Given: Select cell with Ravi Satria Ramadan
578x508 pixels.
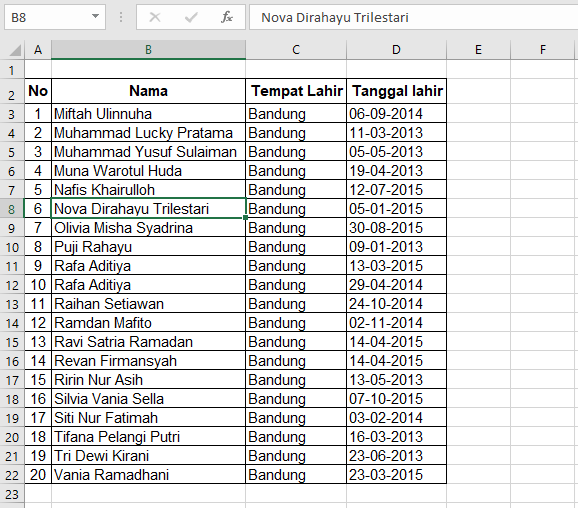Looking at the screenshot, I should (148, 342).
